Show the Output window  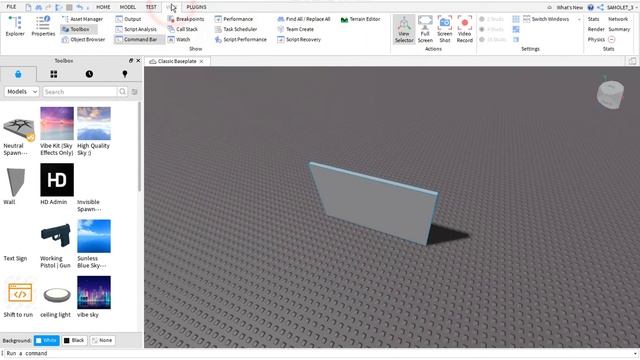[128, 19]
